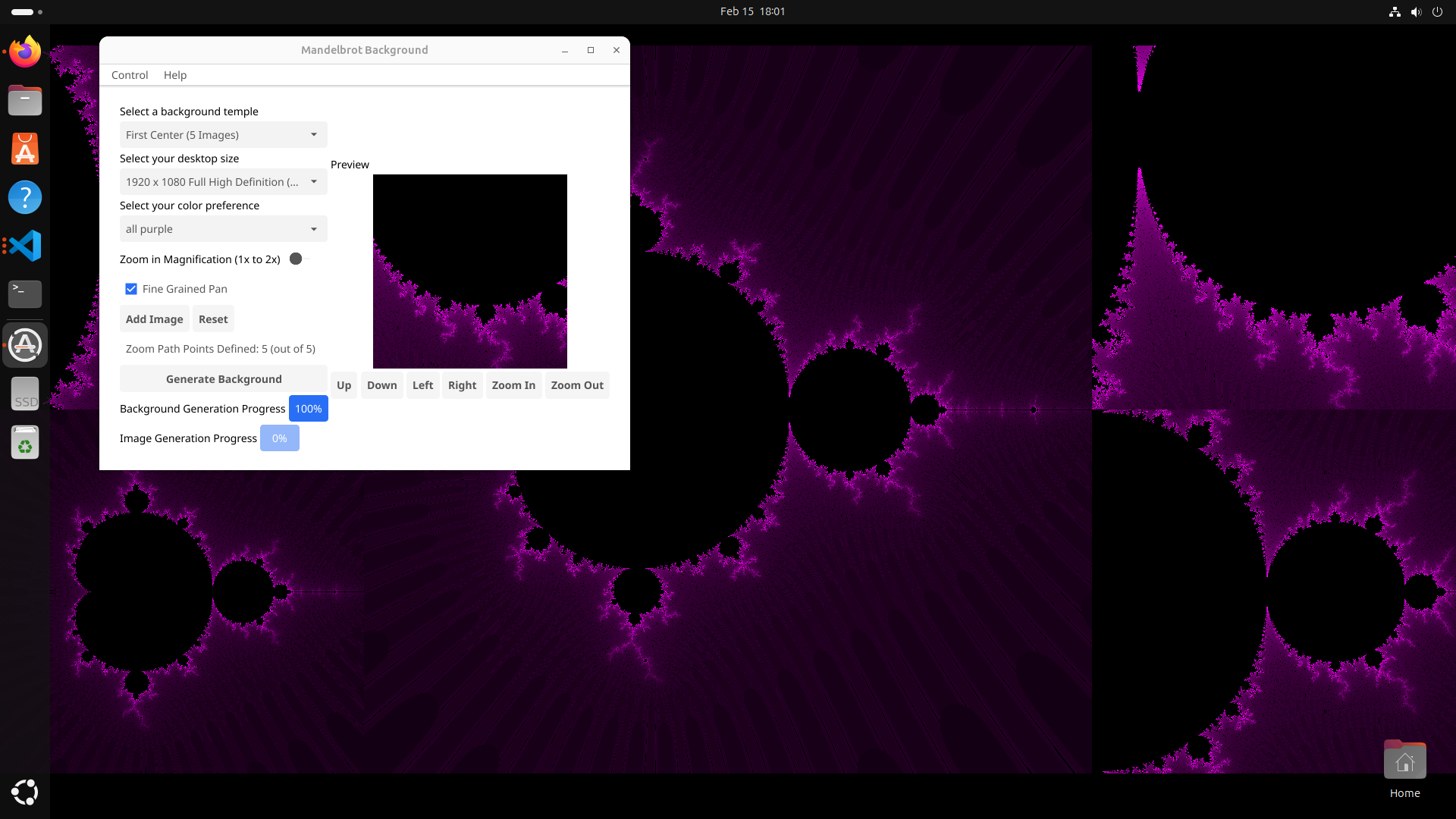
Task: Click Generate Background button
Action: pos(224,379)
